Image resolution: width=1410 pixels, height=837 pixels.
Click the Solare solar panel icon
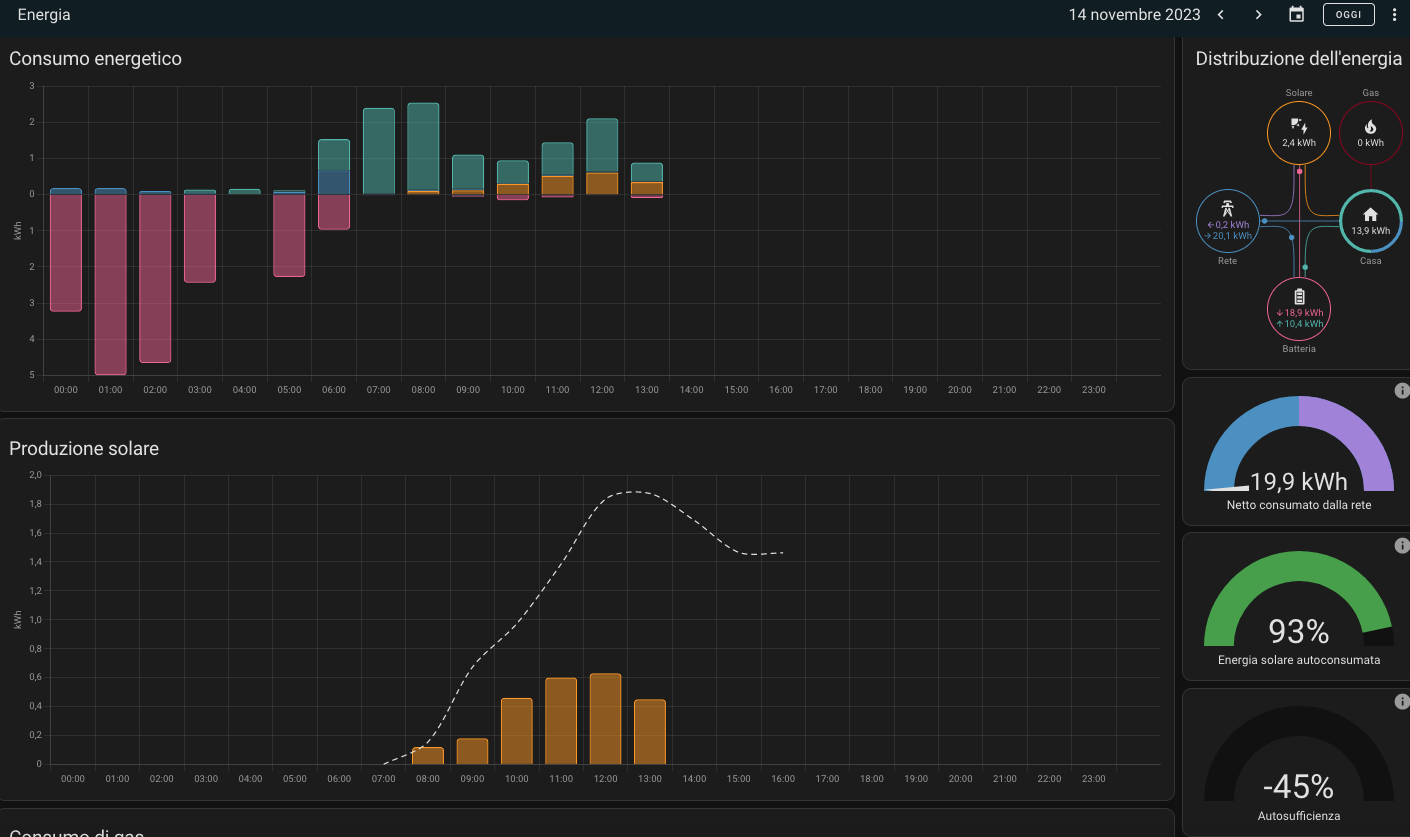(x=1298, y=125)
